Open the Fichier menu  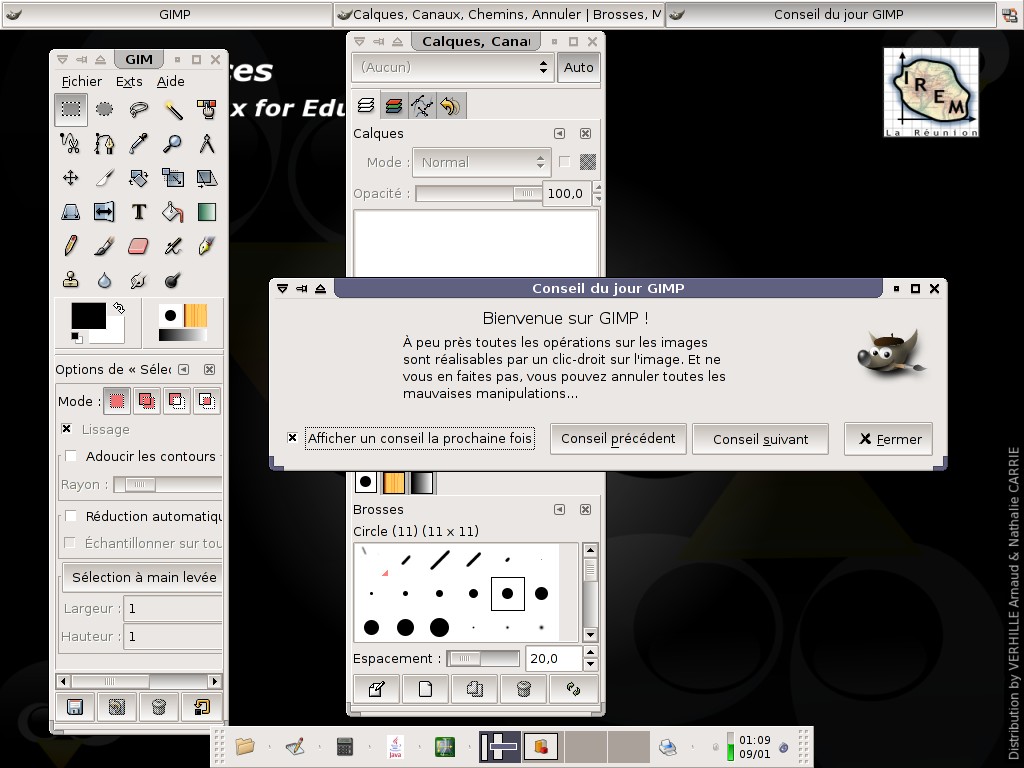tap(81, 82)
